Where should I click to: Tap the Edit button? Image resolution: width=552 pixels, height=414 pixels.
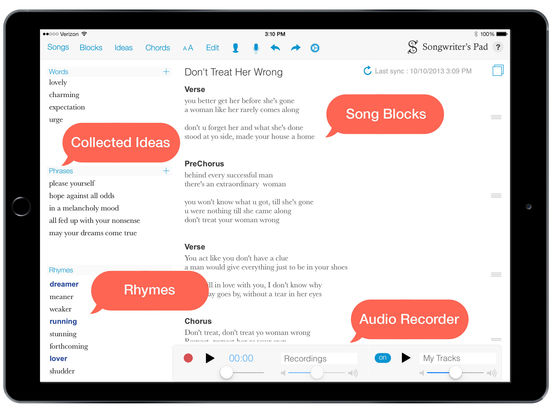[212, 48]
